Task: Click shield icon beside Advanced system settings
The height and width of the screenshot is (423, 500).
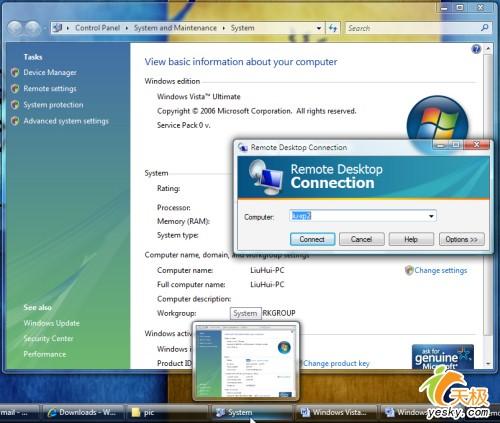Action: click(15, 121)
